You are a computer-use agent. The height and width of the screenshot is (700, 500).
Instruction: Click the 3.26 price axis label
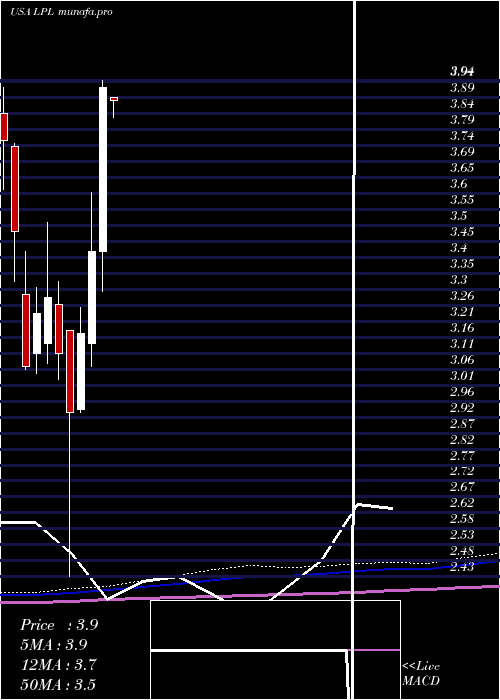tap(462, 296)
